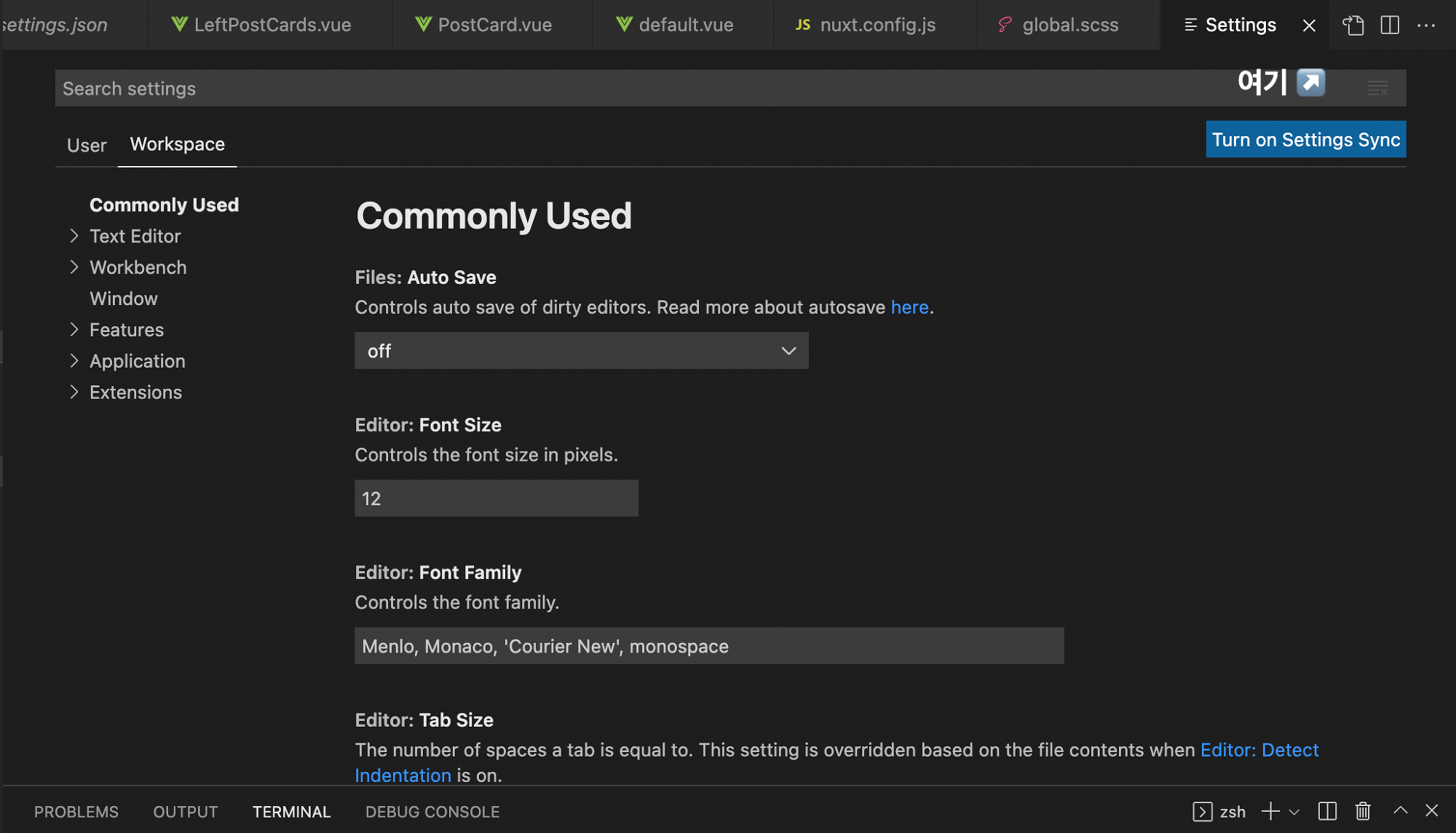
Task: Split the terminal panel
Action: pos(1327,811)
